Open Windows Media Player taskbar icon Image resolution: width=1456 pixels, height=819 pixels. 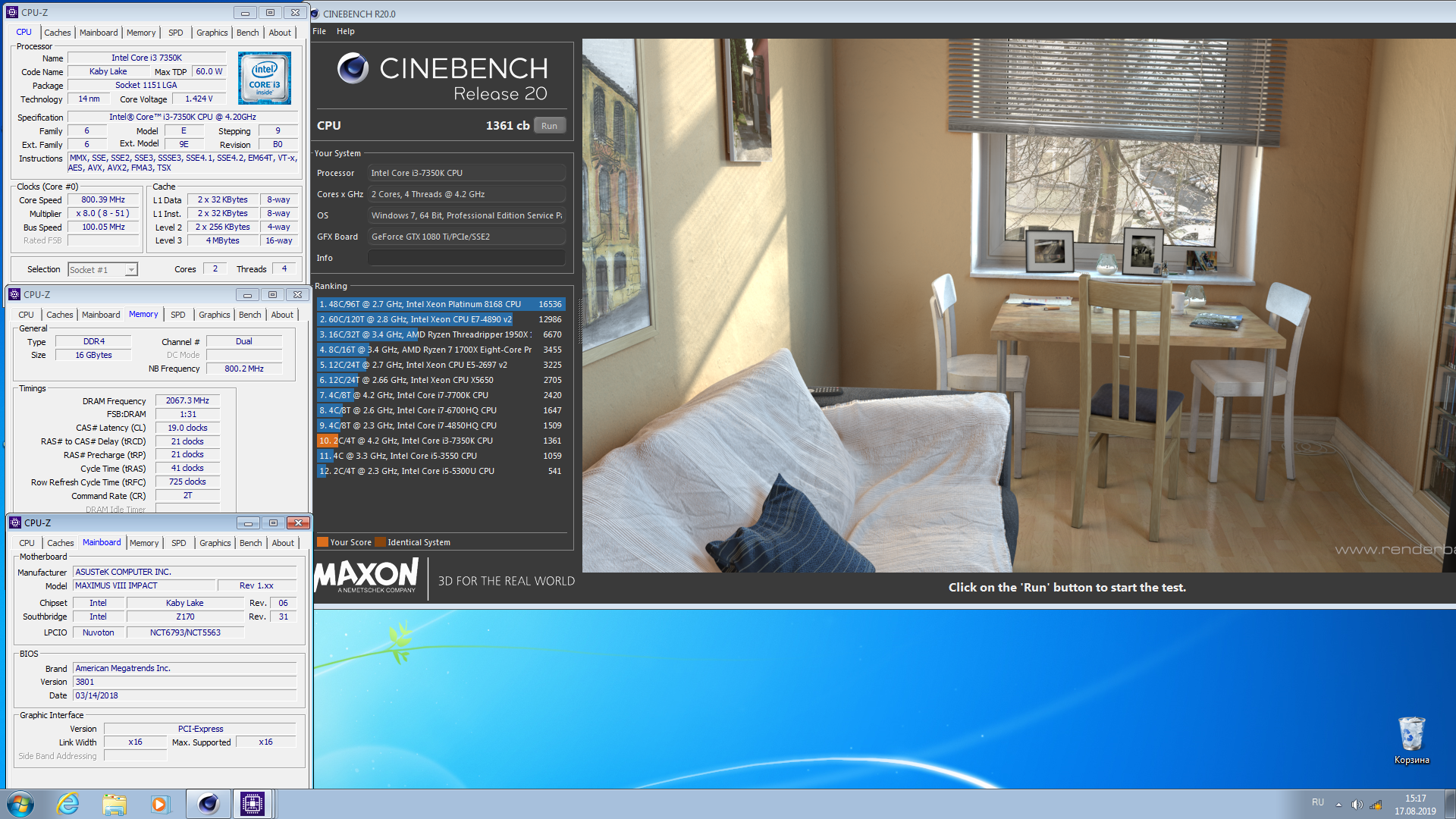160,804
